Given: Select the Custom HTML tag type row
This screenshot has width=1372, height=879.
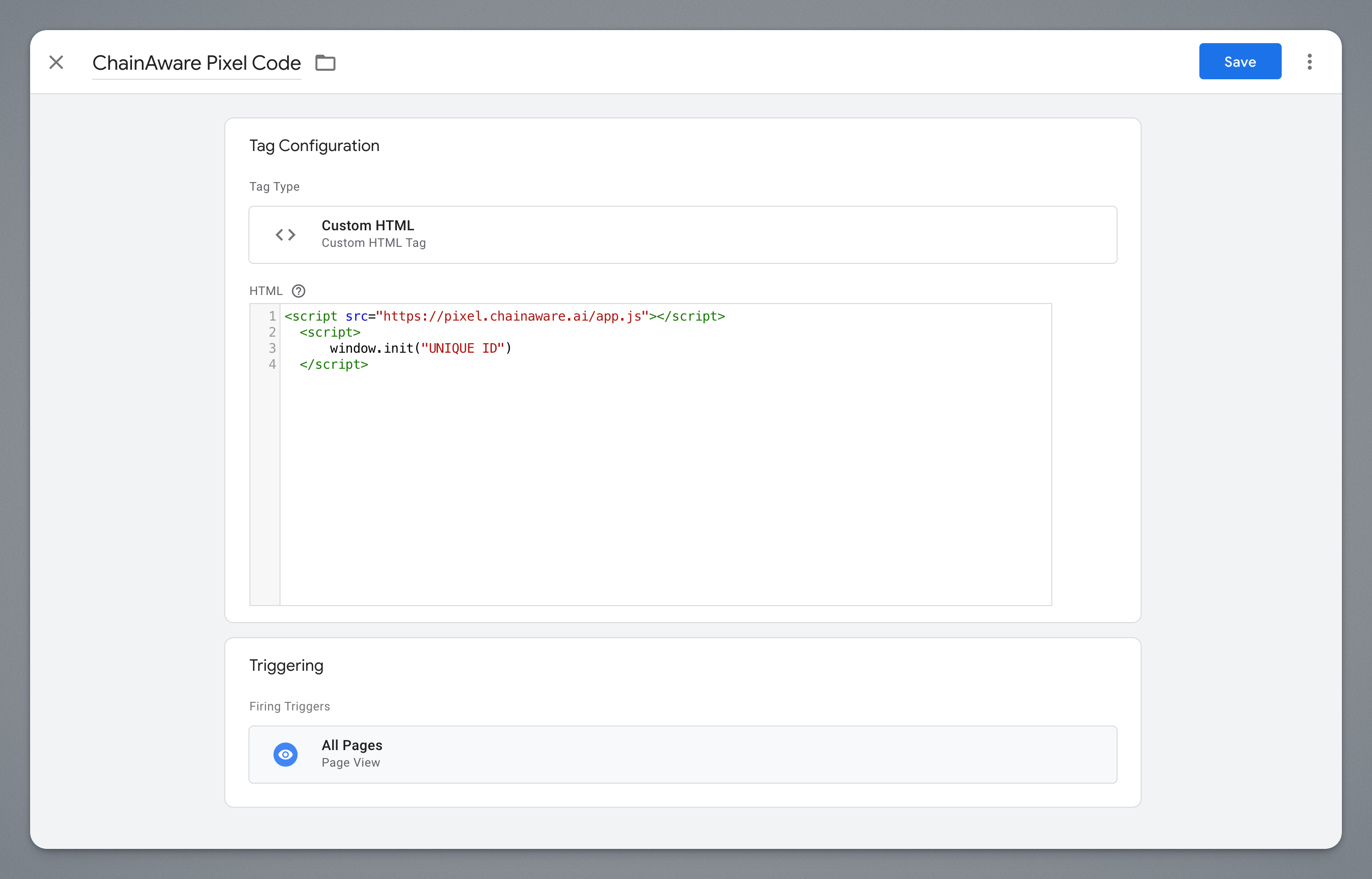Looking at the screenshot, I should [683, 235].
